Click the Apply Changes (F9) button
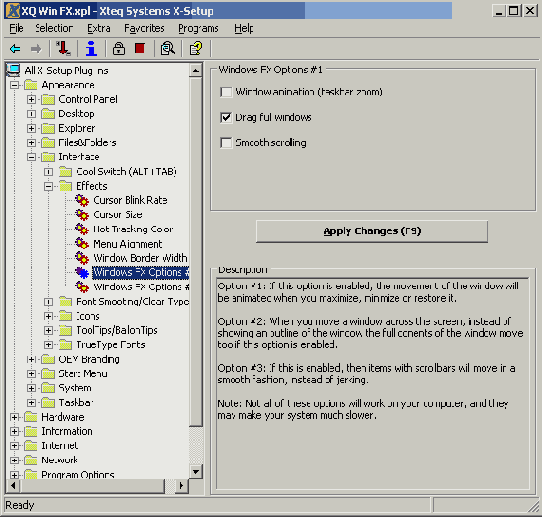Image resolution: width=542 pixels, height=517 pixels. (372, 231)
